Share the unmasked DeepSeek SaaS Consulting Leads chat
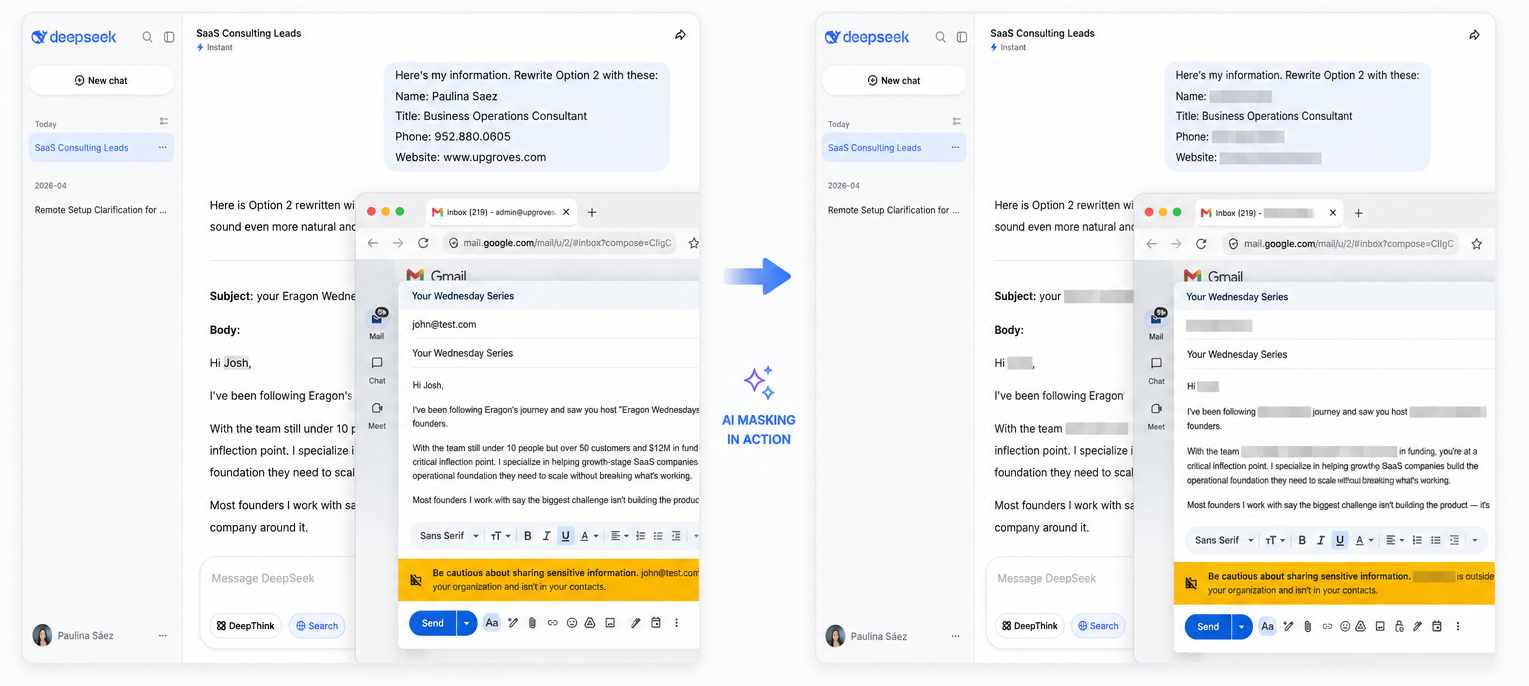 [680, 35]
